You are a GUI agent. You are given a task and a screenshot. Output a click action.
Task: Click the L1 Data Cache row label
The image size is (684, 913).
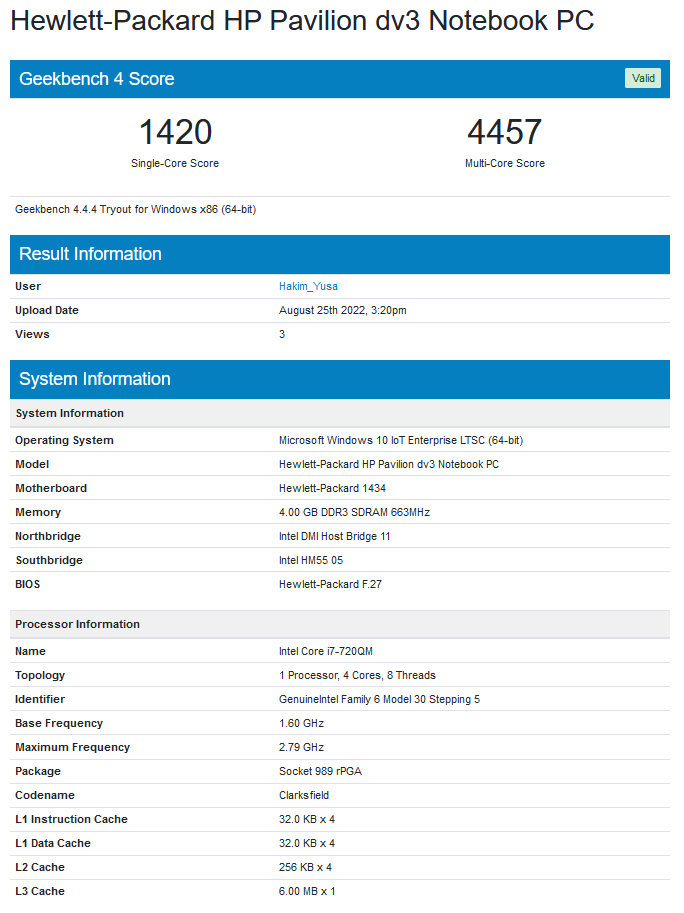[x=53, y=843]
